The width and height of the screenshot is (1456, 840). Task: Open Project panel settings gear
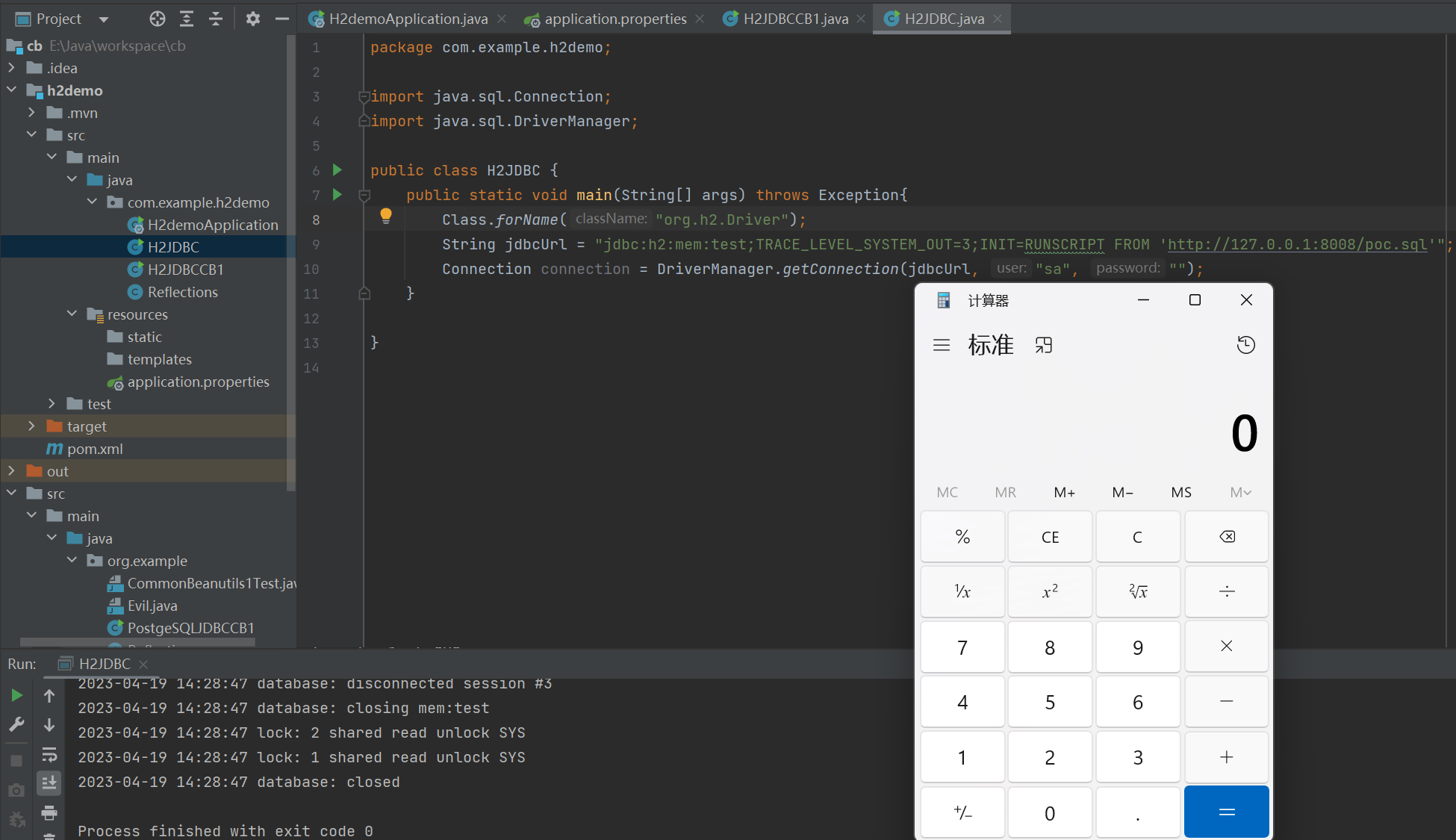pyautogui.click(x=252, y=19)
